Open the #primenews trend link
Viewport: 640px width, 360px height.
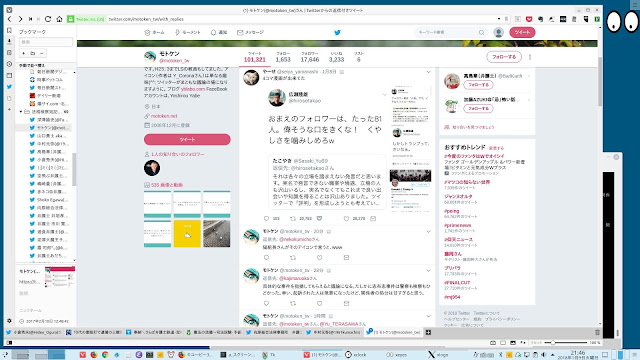point(458,225)
